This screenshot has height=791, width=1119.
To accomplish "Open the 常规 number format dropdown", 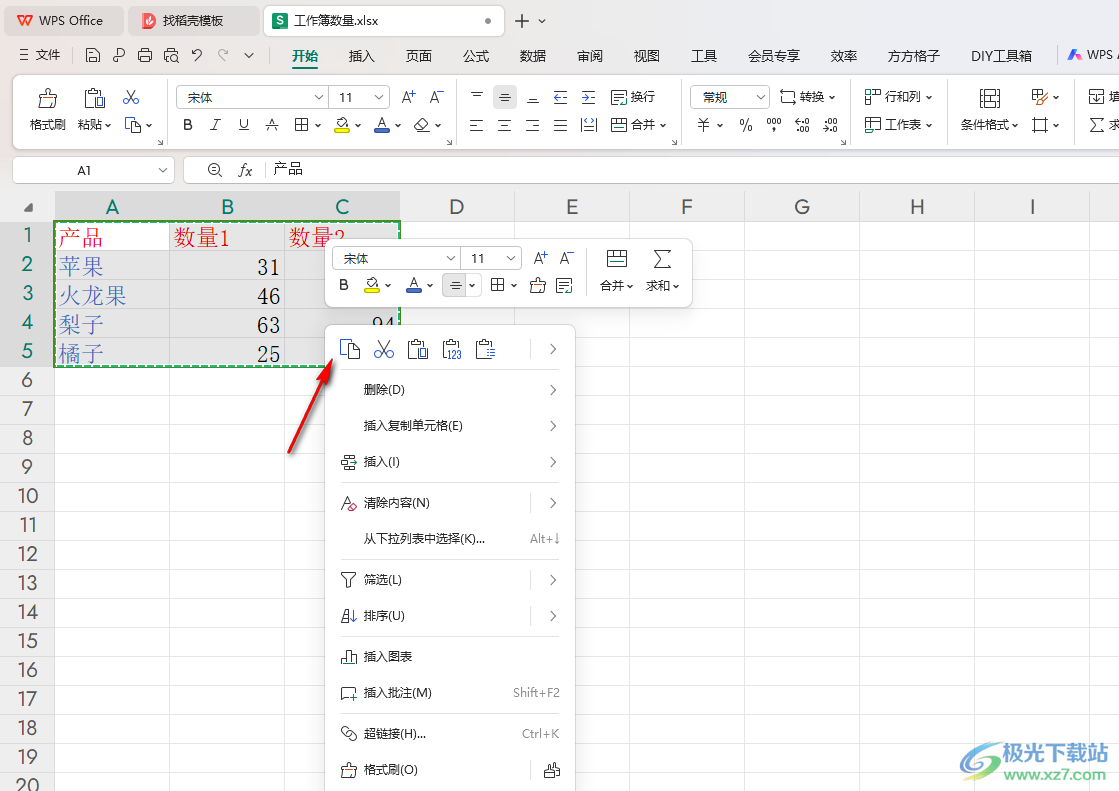I will point(761,97).
